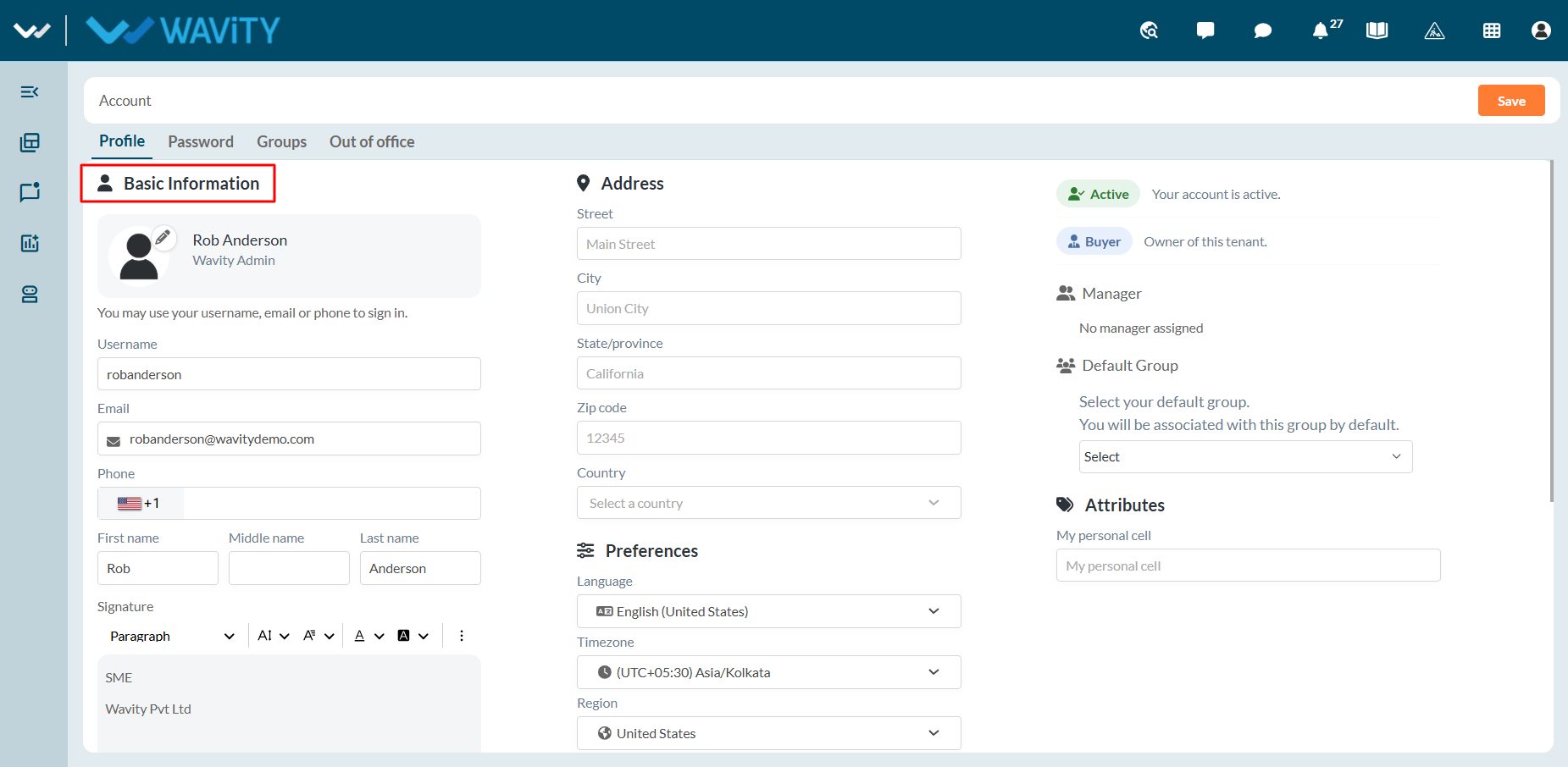Save the account changes
Image resolution: width=1568 pixels, height=767 pixels.
tap(1511, 101)
